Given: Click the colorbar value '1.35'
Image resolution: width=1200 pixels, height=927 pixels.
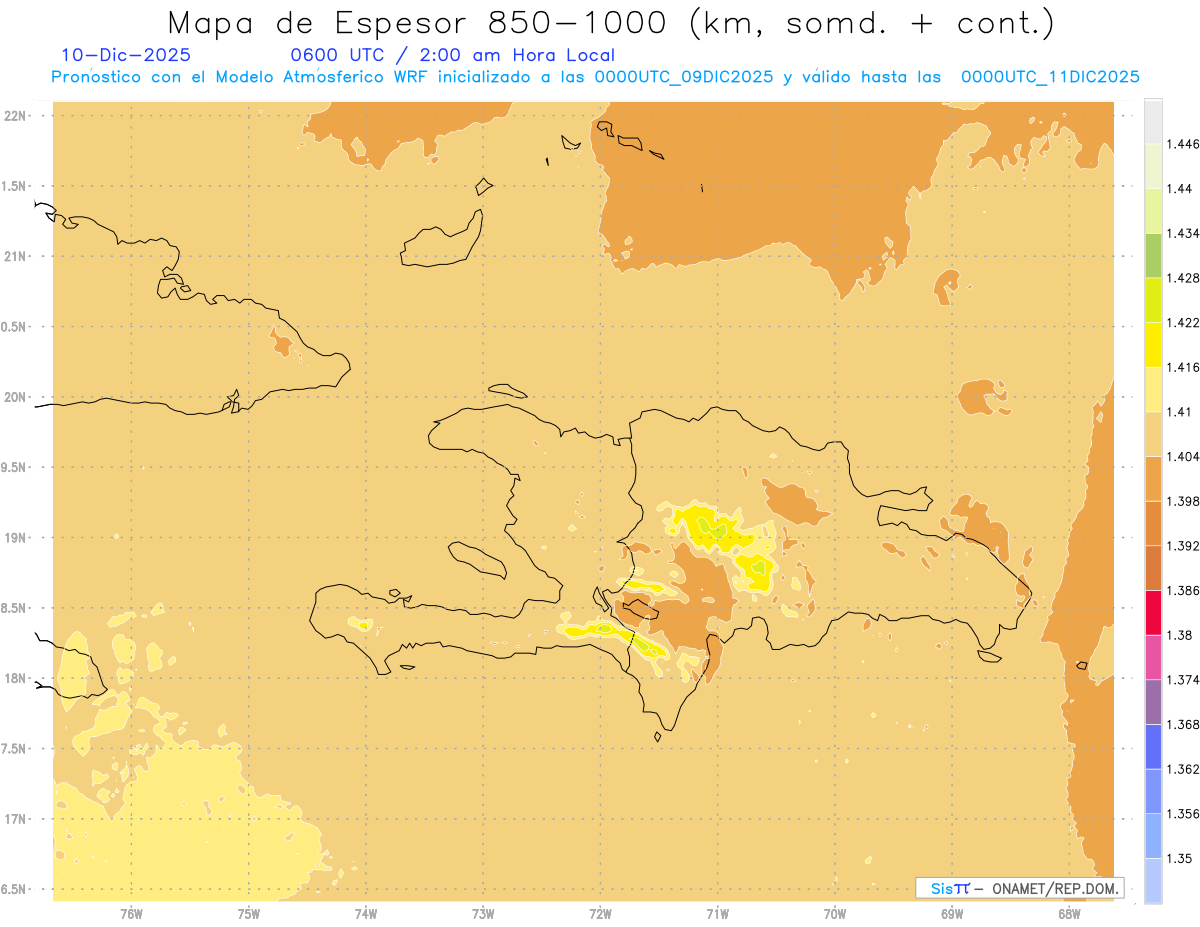Looking at the screenshot, I should [1177, 858].
